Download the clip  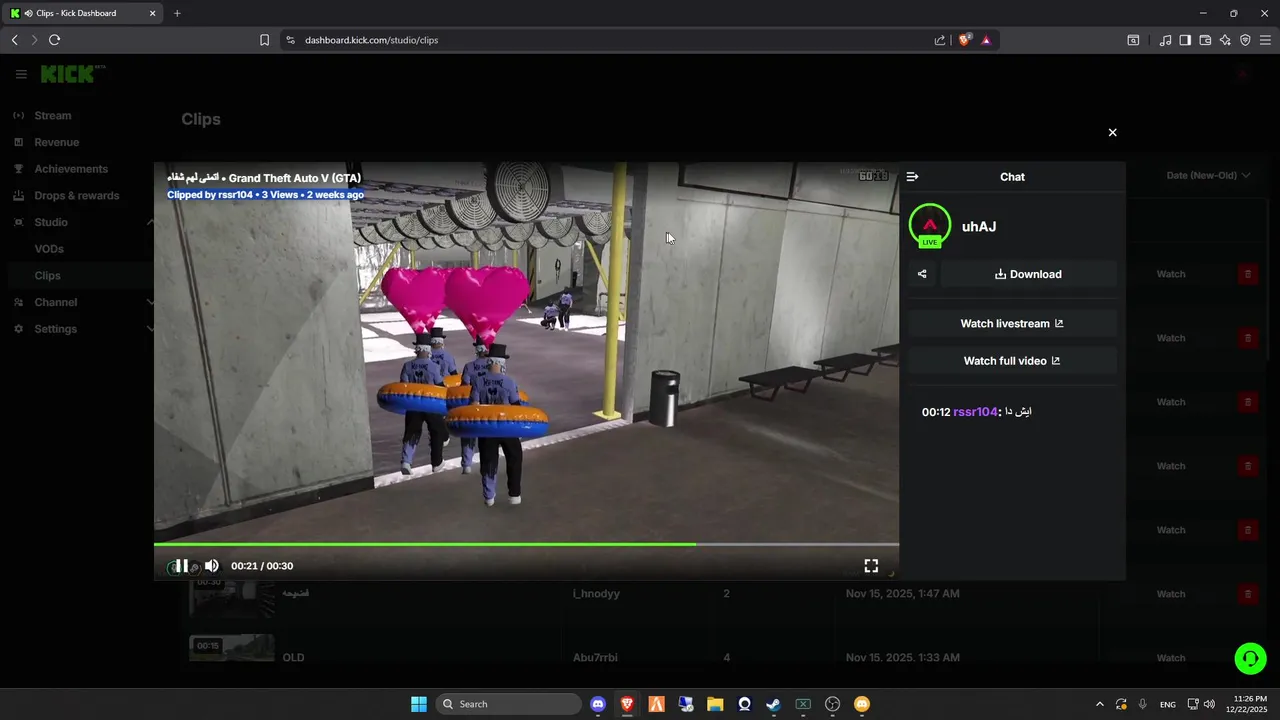(1028, 274)
